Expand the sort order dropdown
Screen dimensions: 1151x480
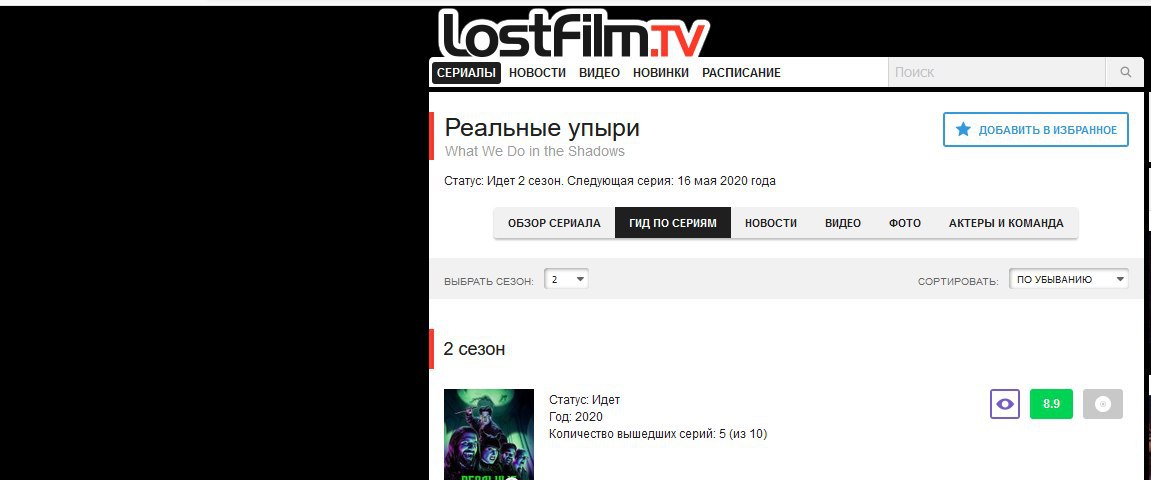tap(1069, 280)
